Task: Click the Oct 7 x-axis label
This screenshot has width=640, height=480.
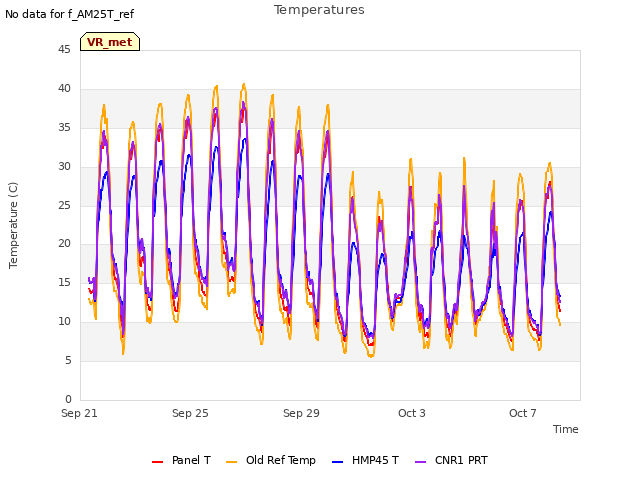Action: pos(523,413)
